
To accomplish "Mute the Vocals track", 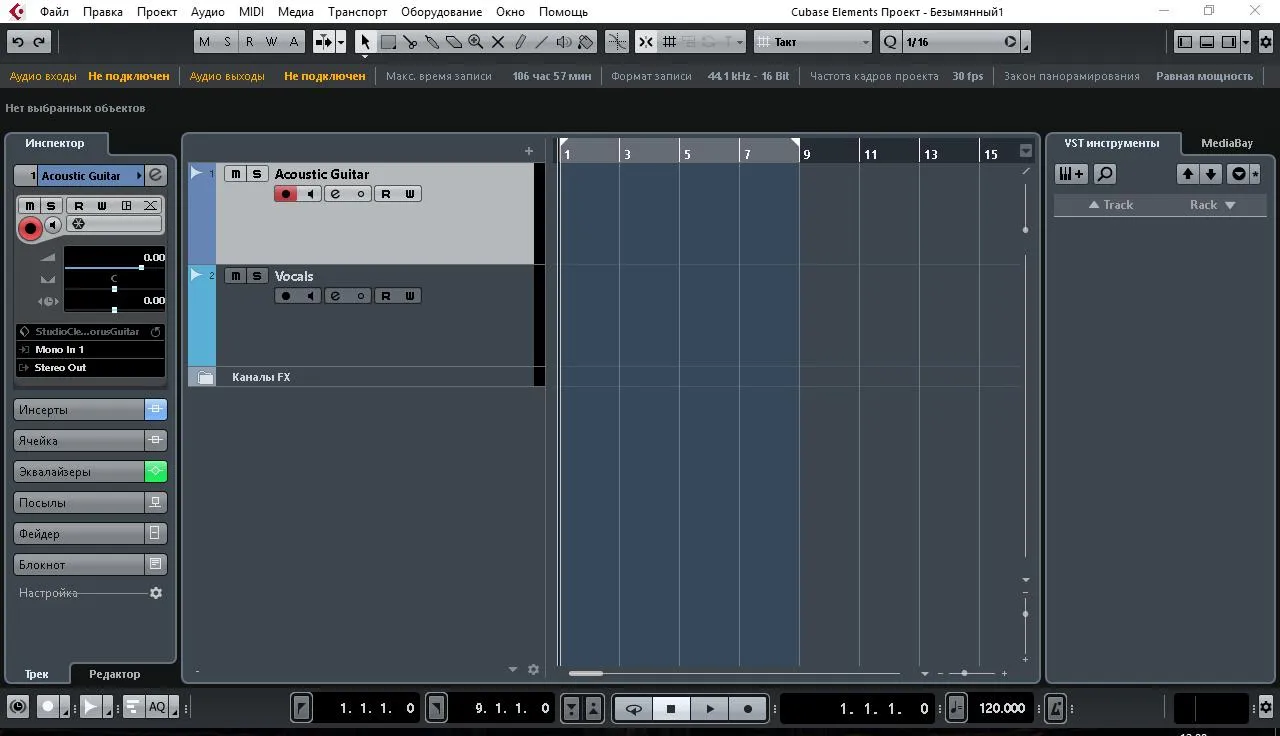I will coord(235,276).
